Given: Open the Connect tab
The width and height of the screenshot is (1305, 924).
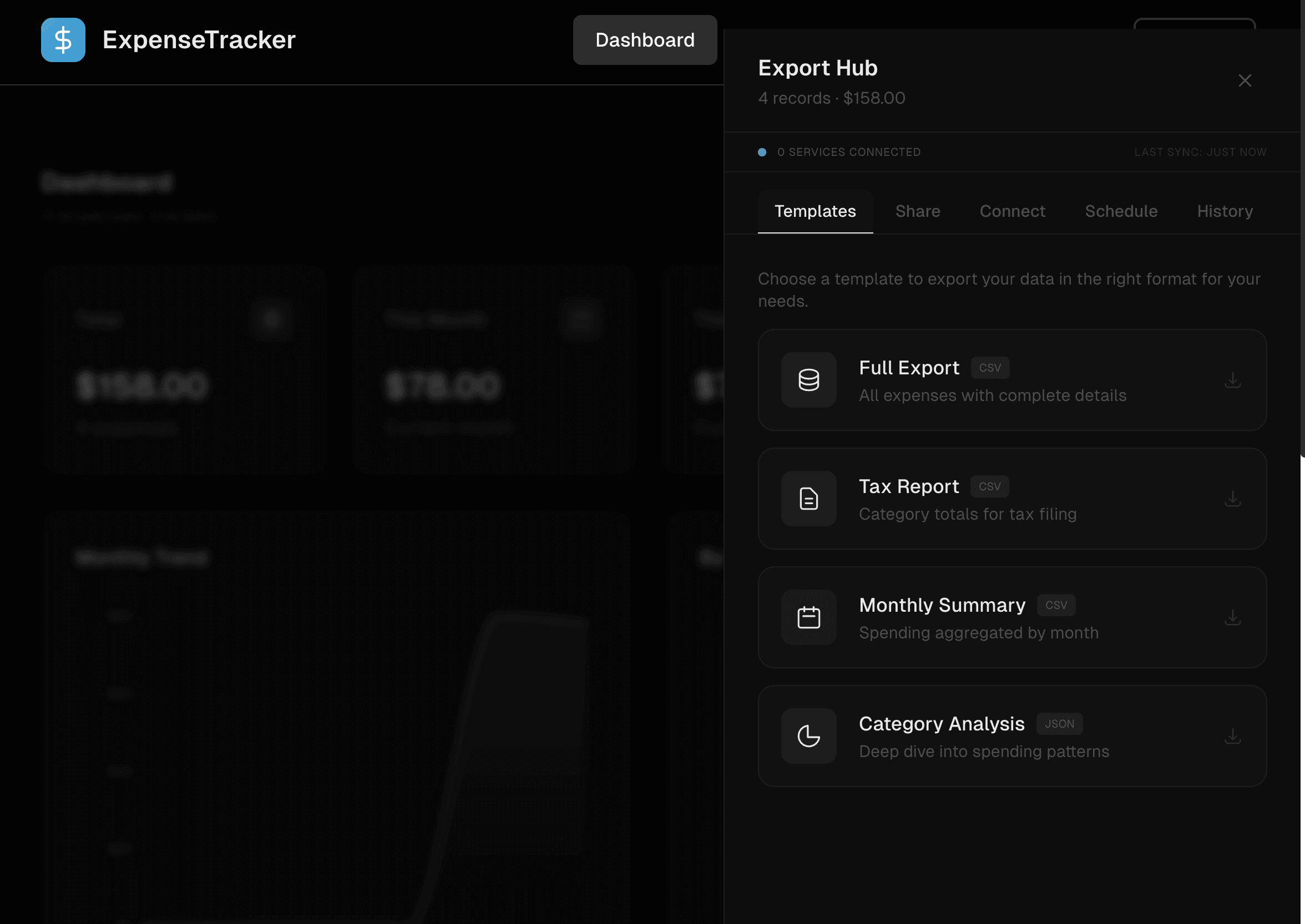Looking at the screenshot, I should (x=1012, y=212).
